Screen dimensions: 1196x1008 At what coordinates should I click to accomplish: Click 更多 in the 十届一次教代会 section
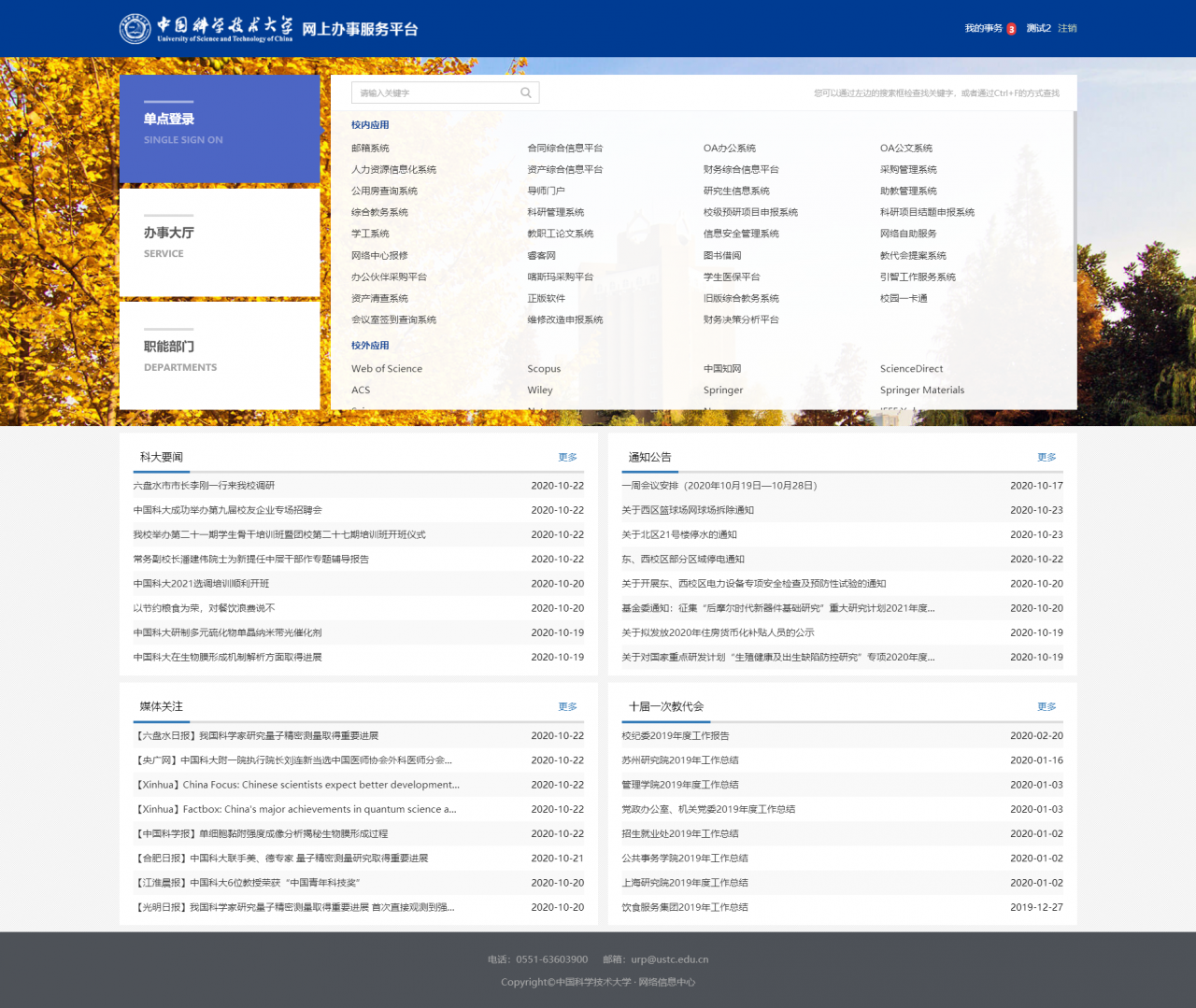click(1046, 706)
